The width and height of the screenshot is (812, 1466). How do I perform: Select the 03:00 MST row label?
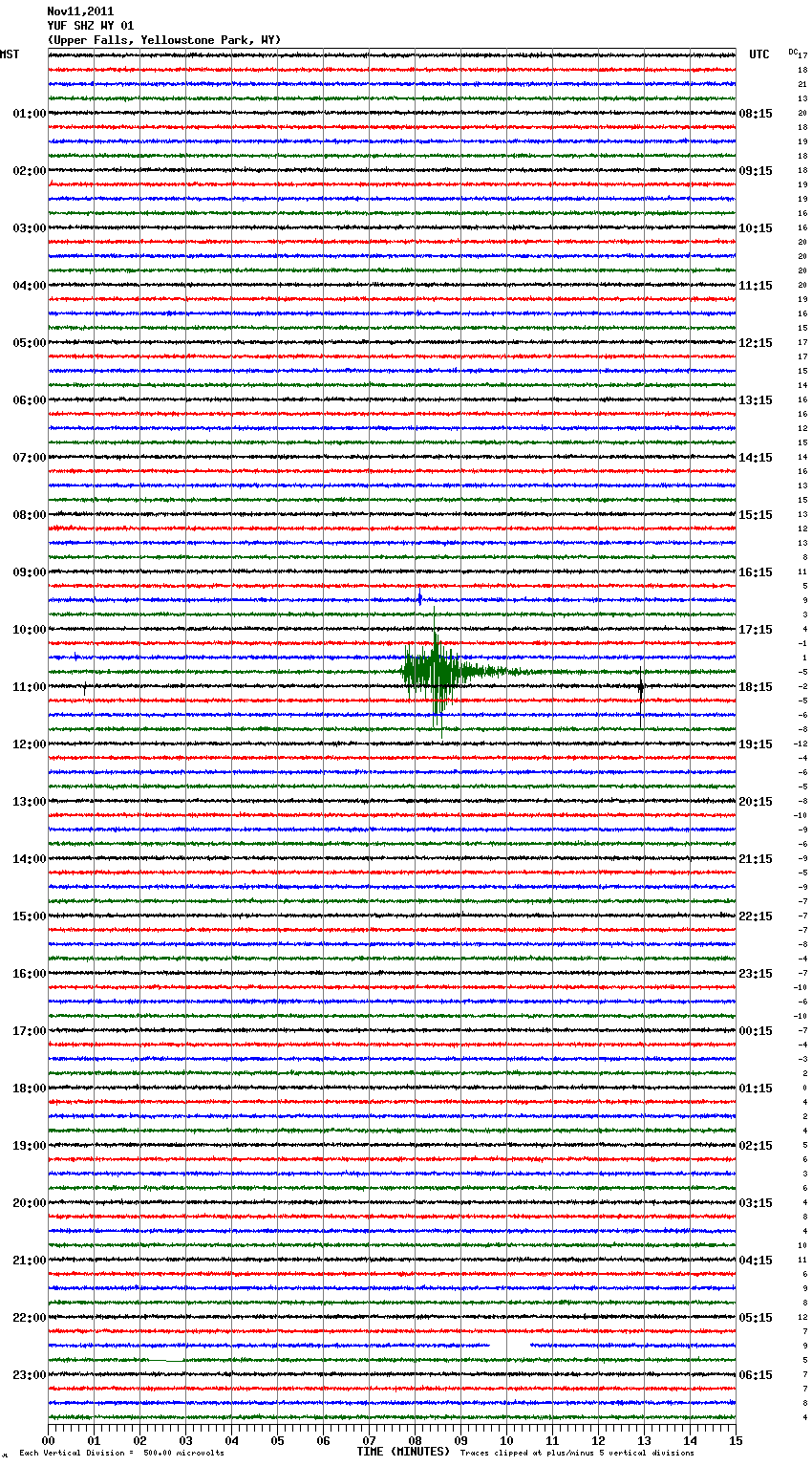tap(30, 228)
